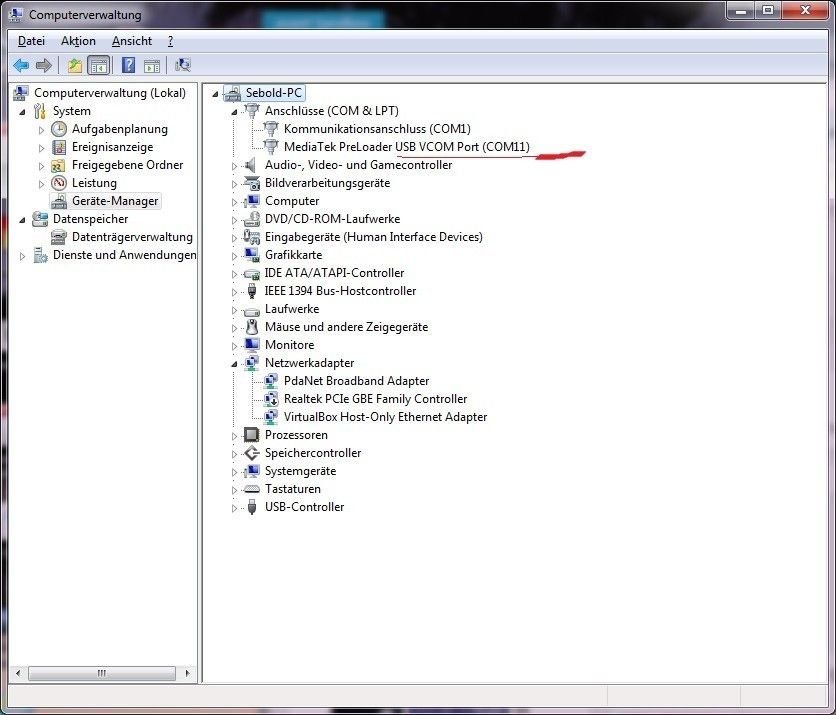Toggle the console tree show/hide icon
836x715 pixels.
[x=99, y=66]
